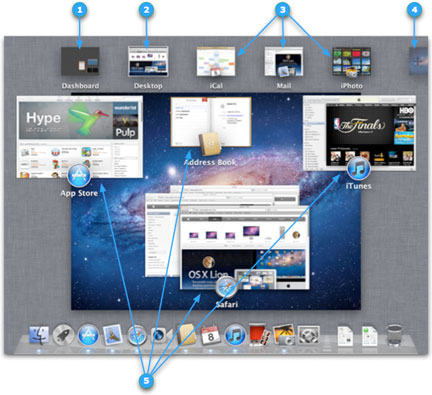Screen dimensions: 432x395
Task: Open System Preferences gear in Dock
Action: pos(309,335)
